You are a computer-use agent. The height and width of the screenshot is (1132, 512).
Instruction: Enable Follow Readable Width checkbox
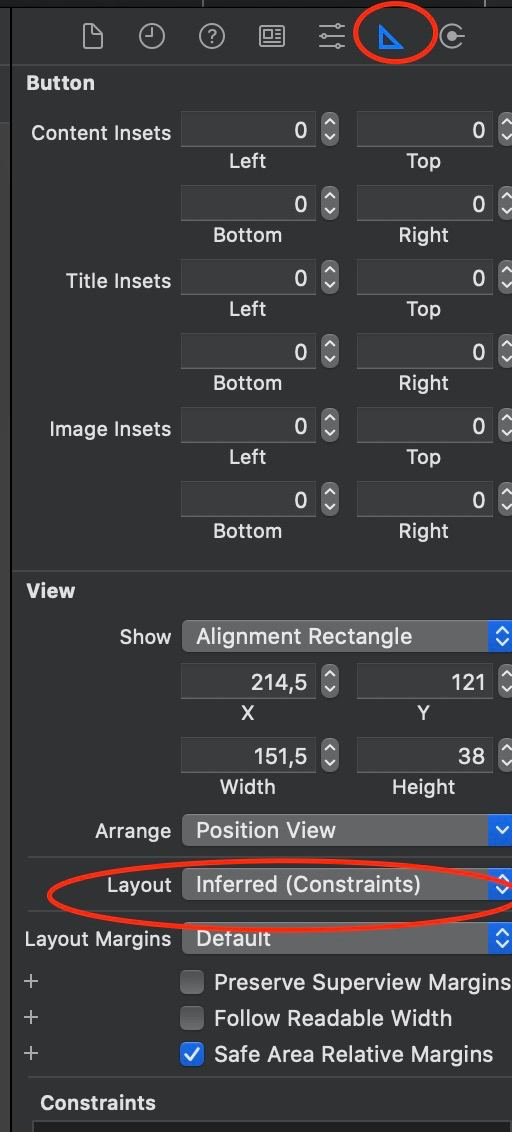point(191,1018)
